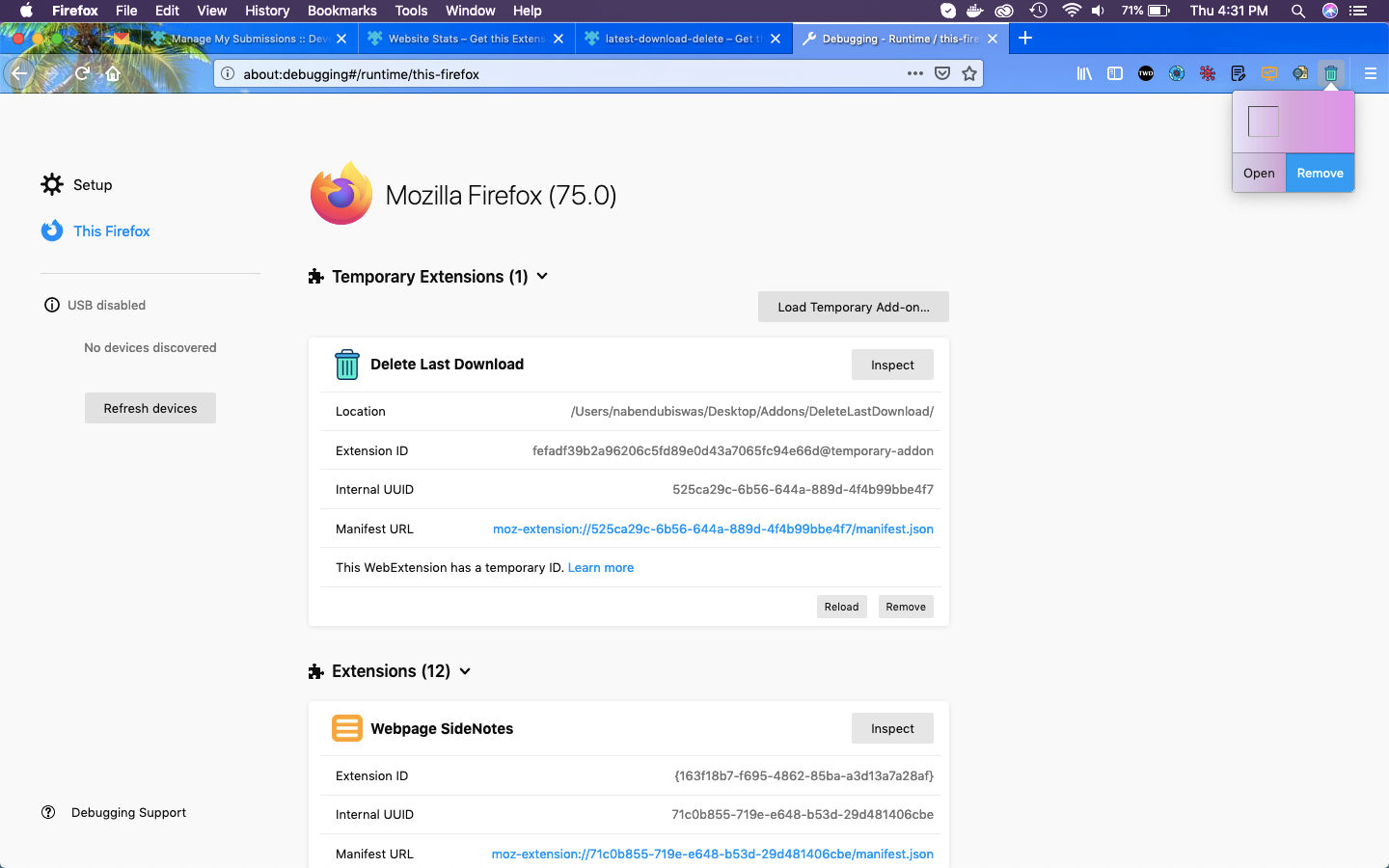
Task: Open the Docker menu bar icon
Action: tap(975, 11)
